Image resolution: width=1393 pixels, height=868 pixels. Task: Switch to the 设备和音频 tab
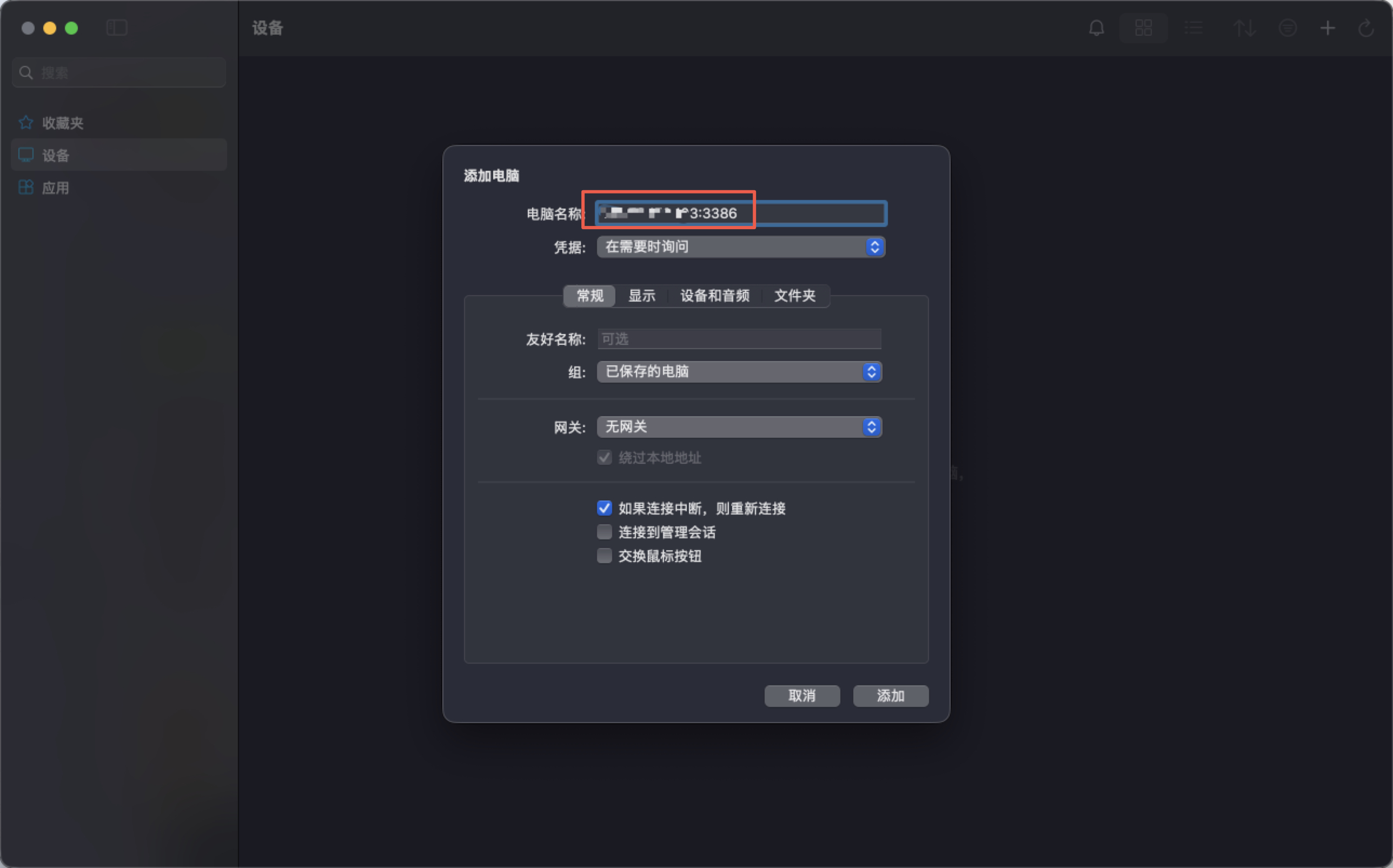click(714, 296)
